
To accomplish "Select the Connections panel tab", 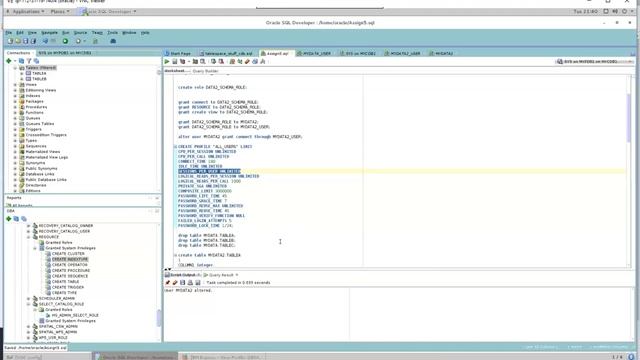I will tap(18, 53).
